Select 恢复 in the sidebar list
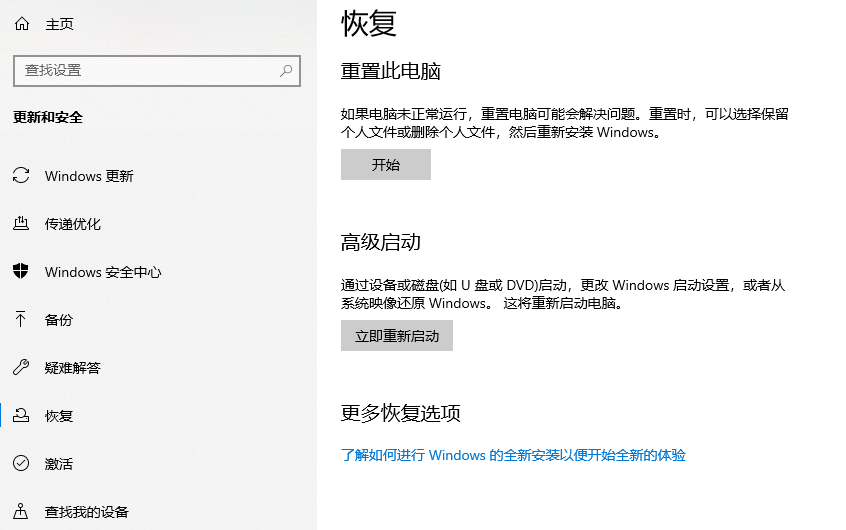Viewport: 846px width, 530px height. coord(59,416)
